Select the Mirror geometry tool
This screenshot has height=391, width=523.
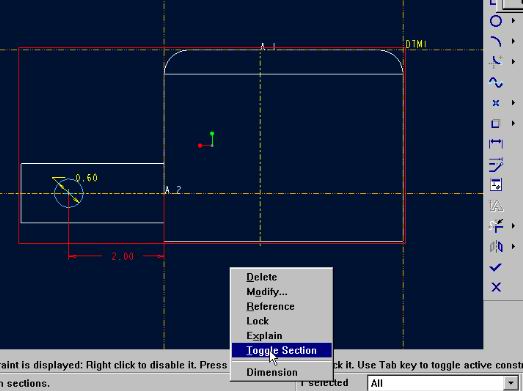[x=496, y=247]
